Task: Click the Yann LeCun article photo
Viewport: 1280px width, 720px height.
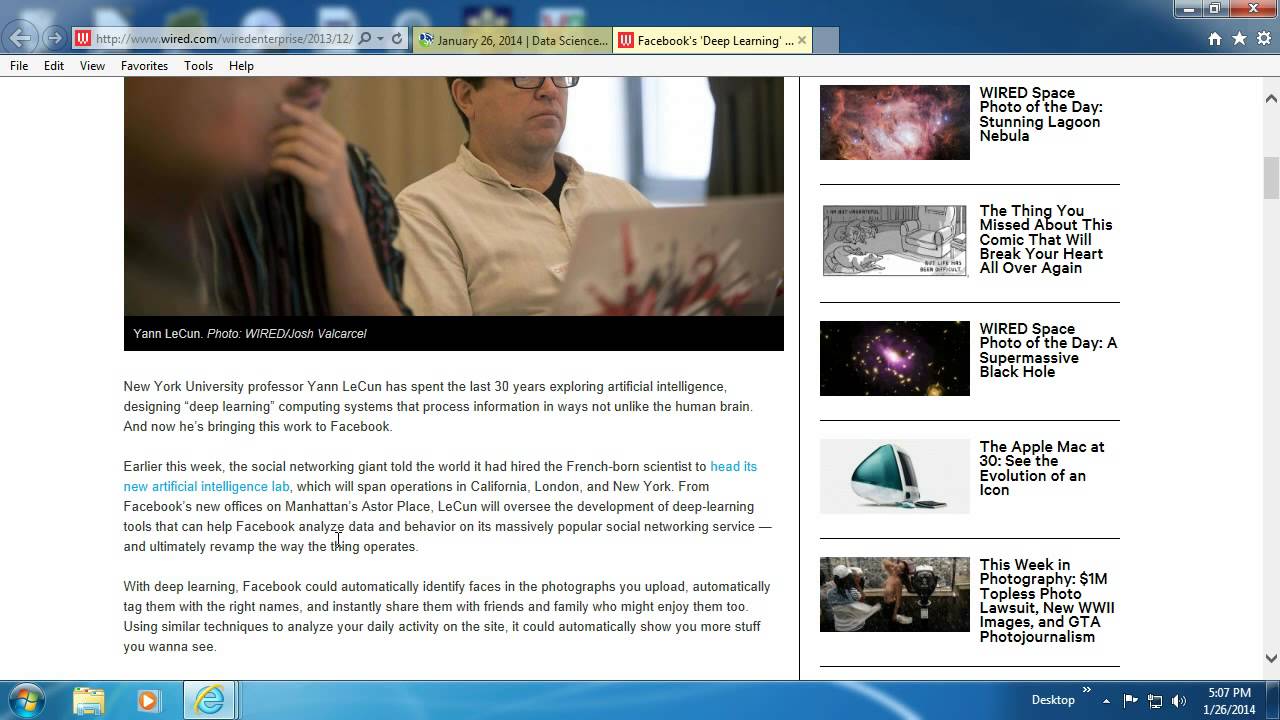Action: coord(454,197)
